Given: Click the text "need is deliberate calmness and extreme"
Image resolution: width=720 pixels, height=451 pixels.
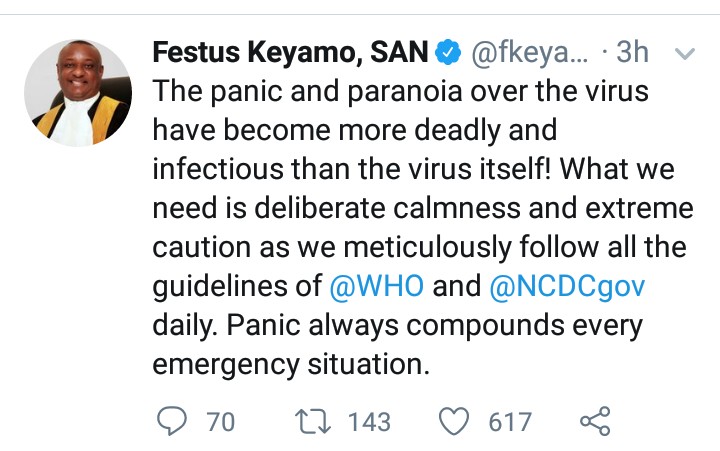Looking at the screenshot, I should coord(422,210).
